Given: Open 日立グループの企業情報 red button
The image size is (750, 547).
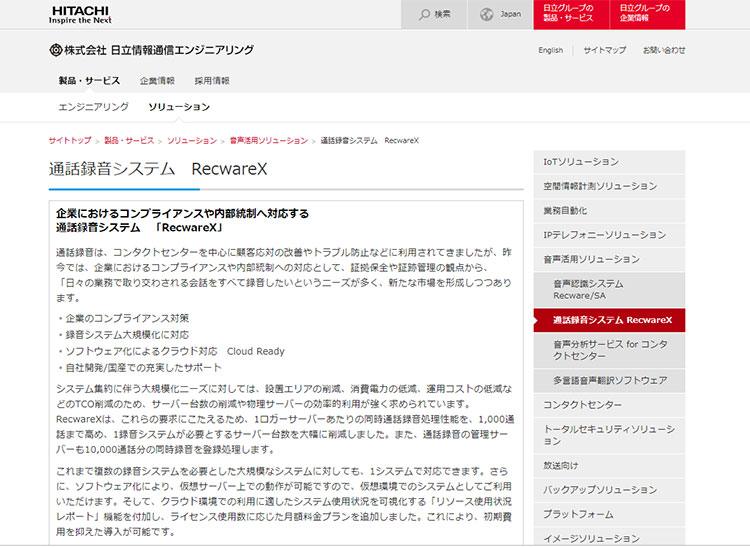Looking at the screenshot, I should coord(648,14).
